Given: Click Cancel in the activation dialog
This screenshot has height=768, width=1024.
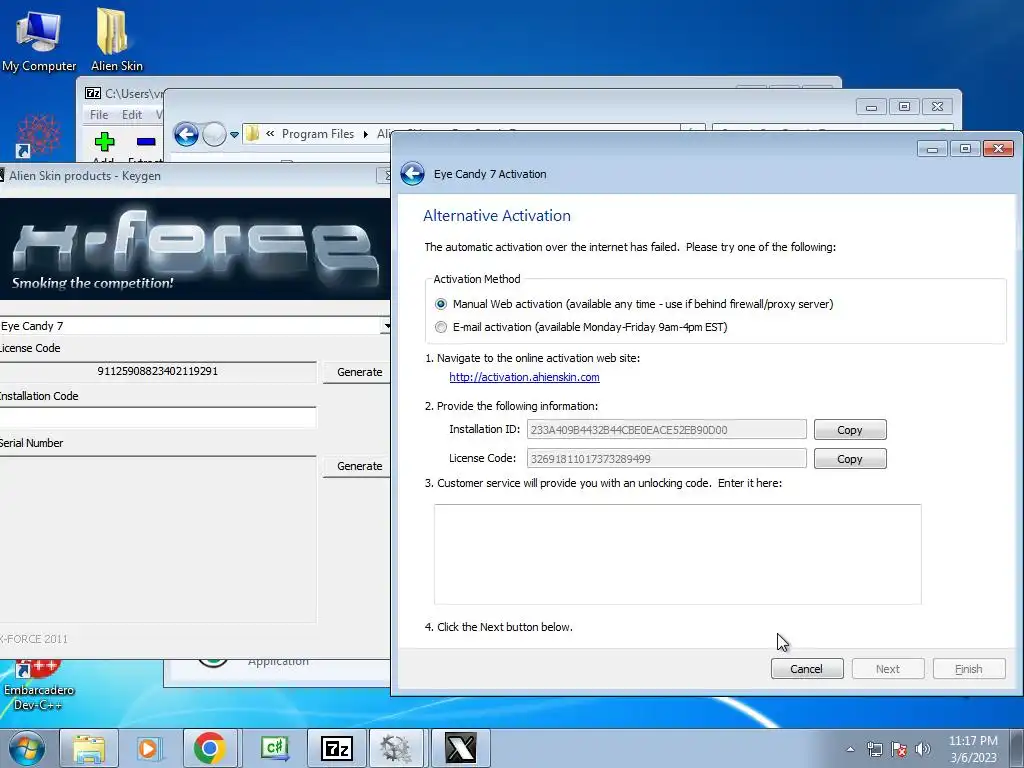Looking at the screenshot, I should [x=807, y=669].
